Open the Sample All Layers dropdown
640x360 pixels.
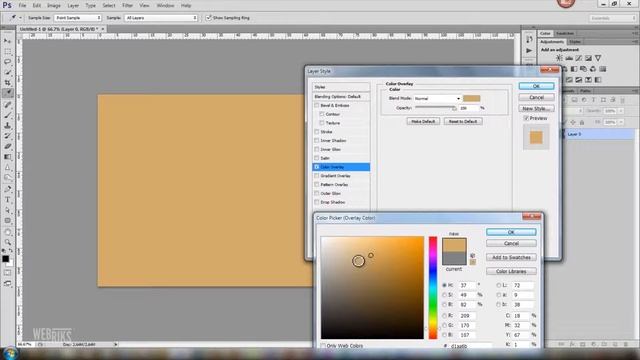[161, 18]
